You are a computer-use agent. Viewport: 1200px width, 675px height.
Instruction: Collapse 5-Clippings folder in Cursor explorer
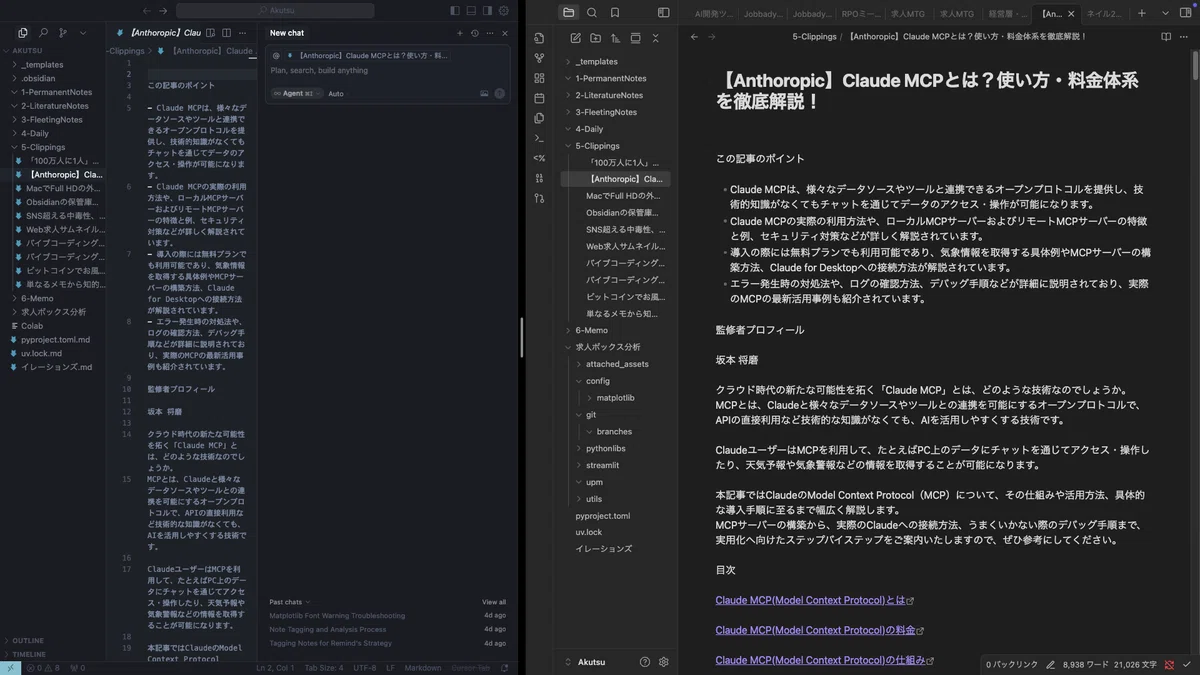pyautogui.click(x=53, y=147)
